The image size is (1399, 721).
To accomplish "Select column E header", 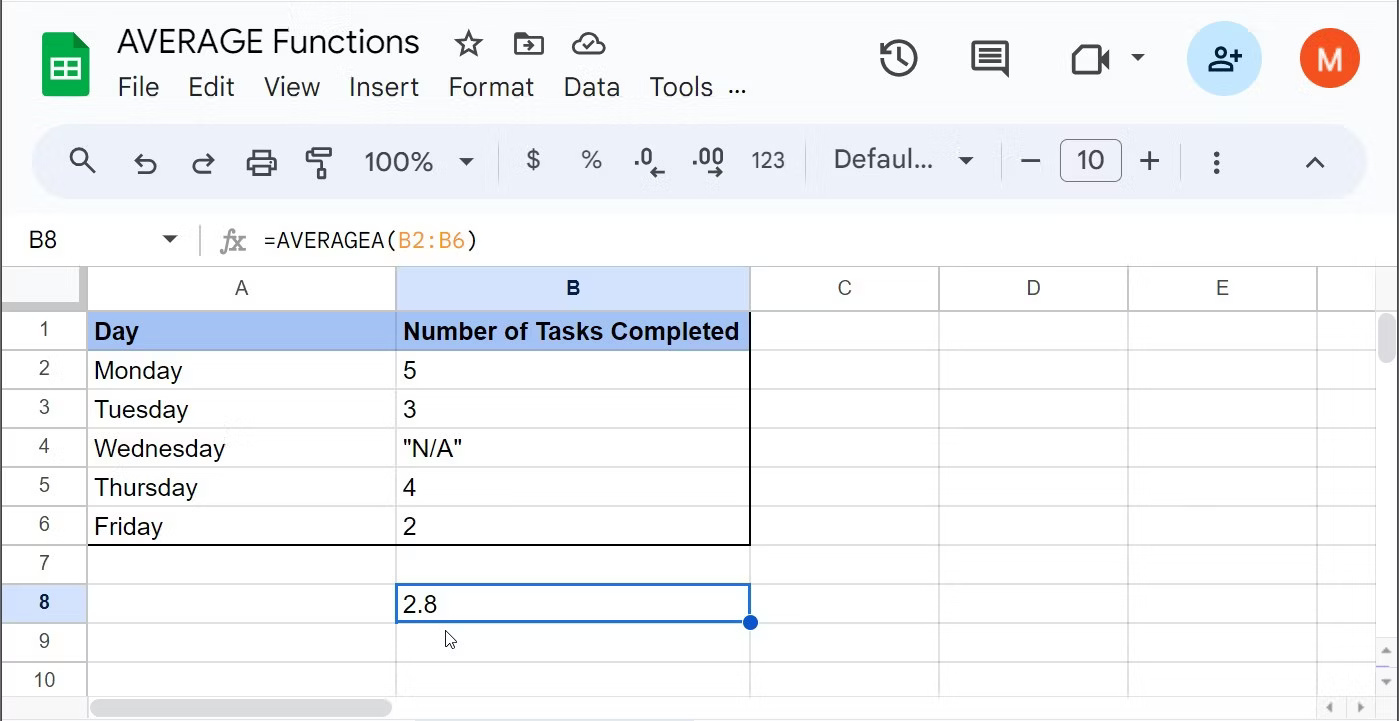I will click(1222, 288).
